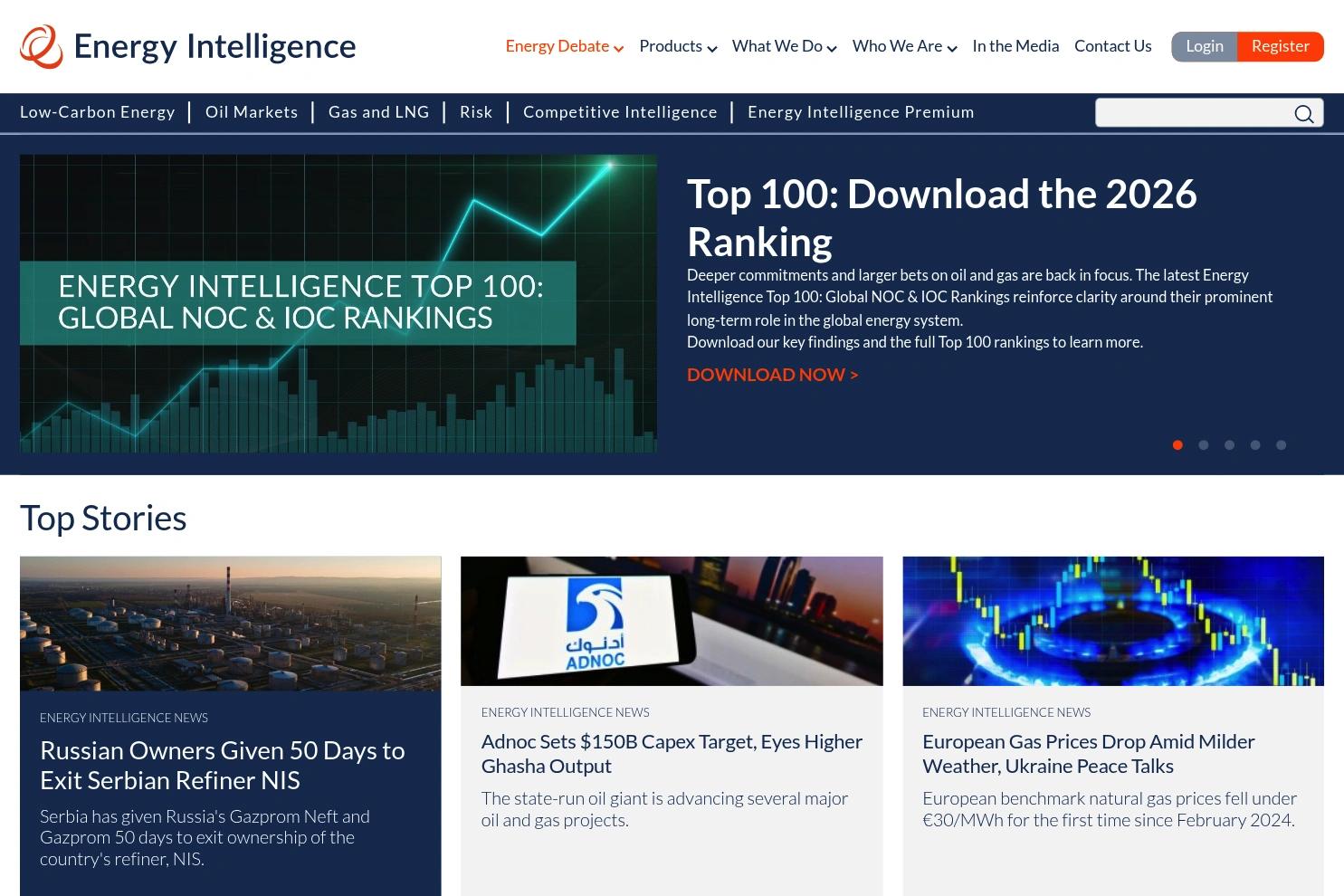The width and height of the screenshot is (1344, 896).
Task: Click the DOWNLOAD NOW link
Action: tap(772, 375)
